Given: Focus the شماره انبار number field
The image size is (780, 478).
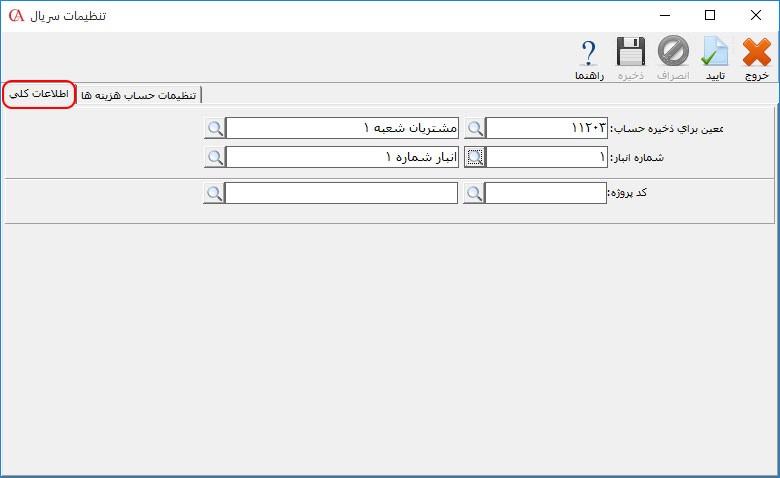Looking at the screenshot, I should 546,157.
